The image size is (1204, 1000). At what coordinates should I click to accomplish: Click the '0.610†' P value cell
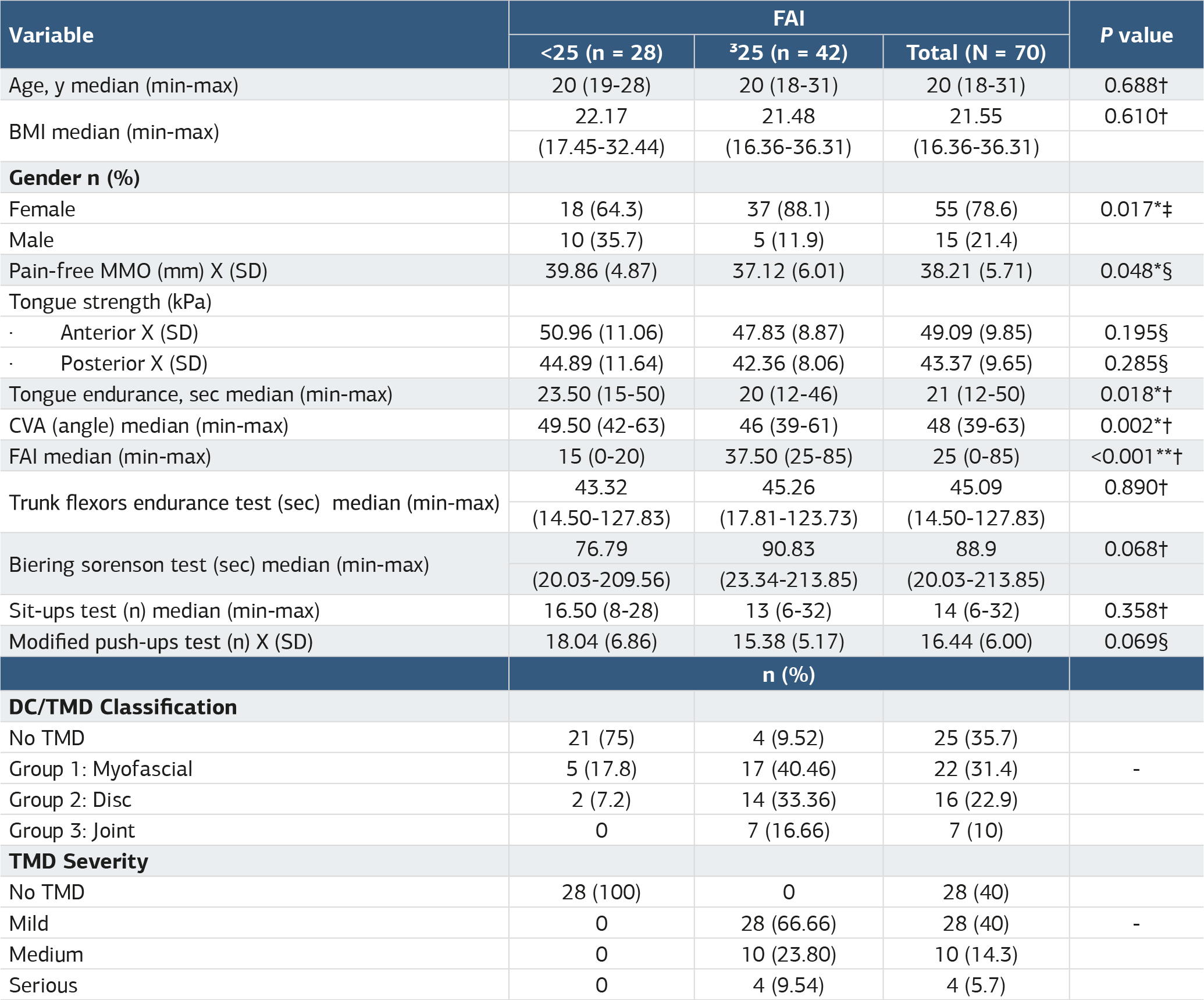pos(1136,116)
